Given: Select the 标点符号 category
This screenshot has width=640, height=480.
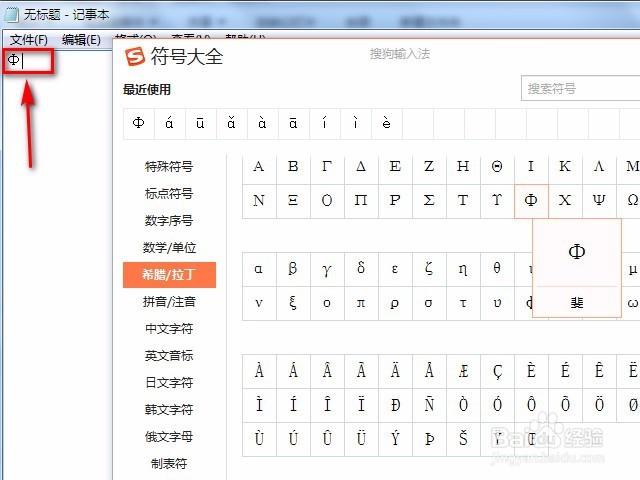Looking at the screenshot, I should pyautogui.click(x=169, y=193).
